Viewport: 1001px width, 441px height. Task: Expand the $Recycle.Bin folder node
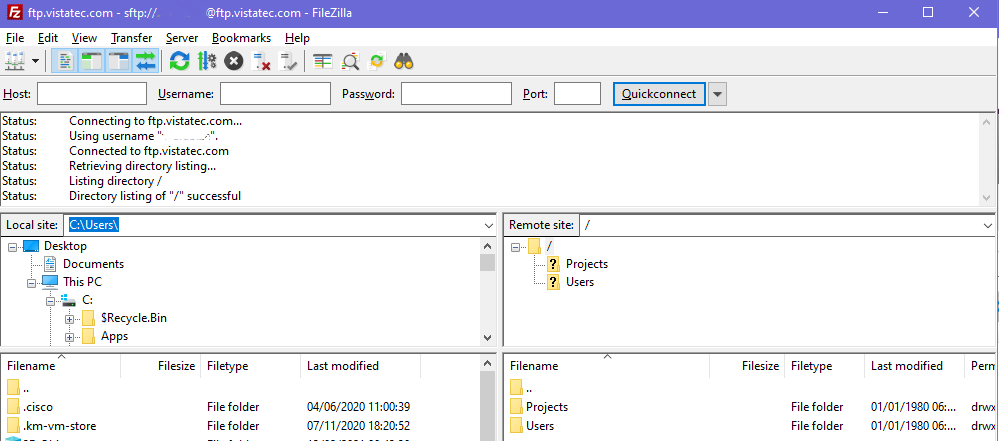pos(70,318)
